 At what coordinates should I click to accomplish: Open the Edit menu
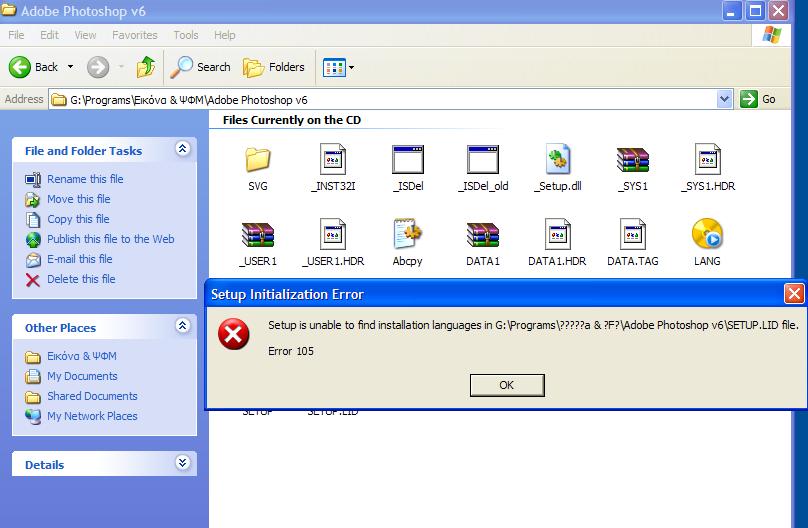pos(49,35)
